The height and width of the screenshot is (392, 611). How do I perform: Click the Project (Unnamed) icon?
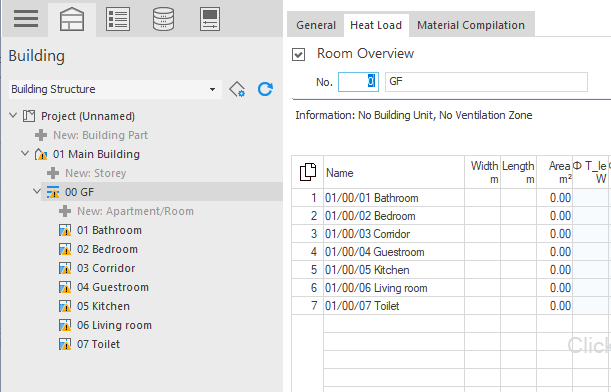pyautogui.click(x=29, y=116)
